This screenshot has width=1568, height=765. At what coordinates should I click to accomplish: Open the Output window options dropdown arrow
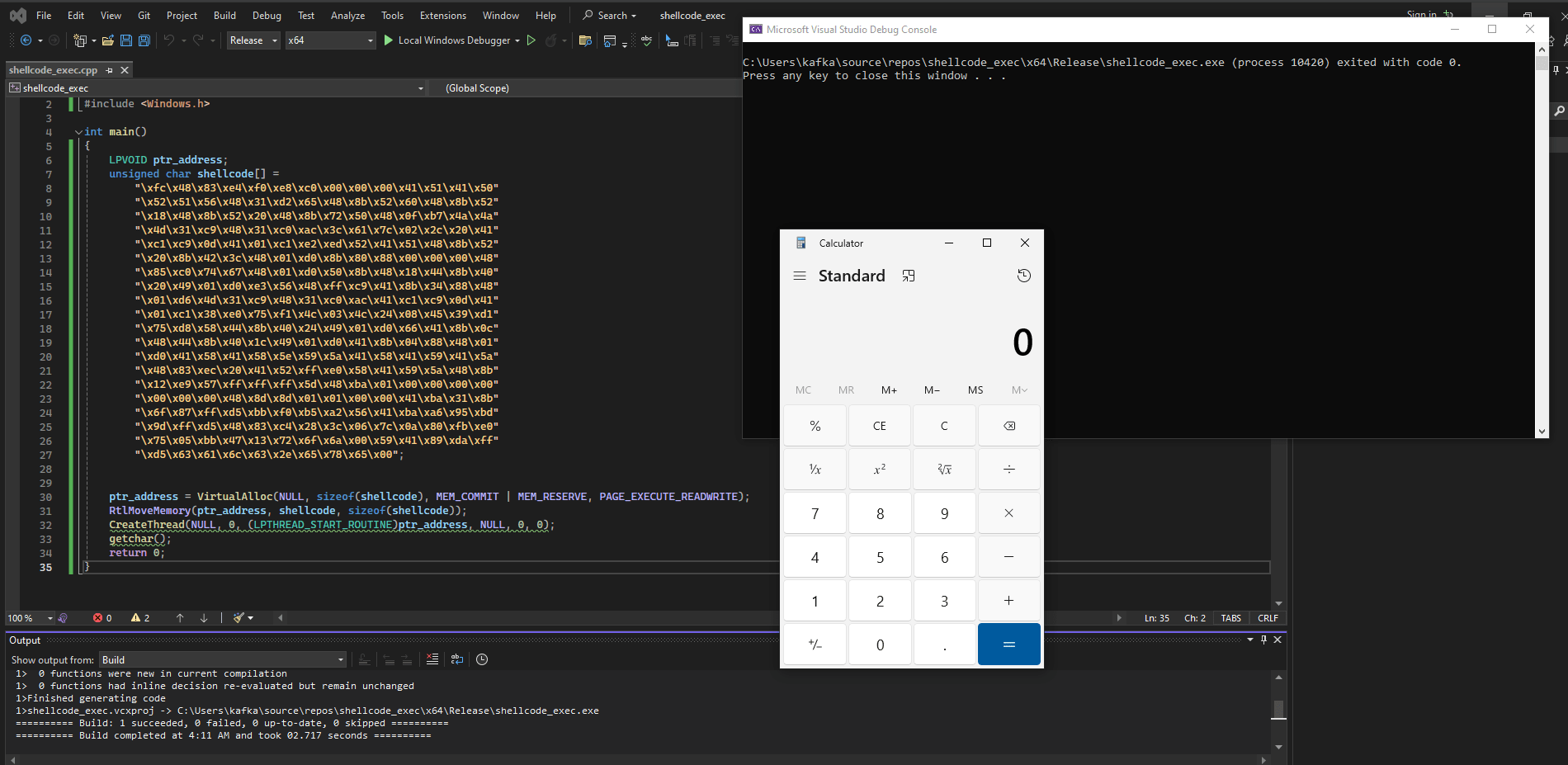1250,640
